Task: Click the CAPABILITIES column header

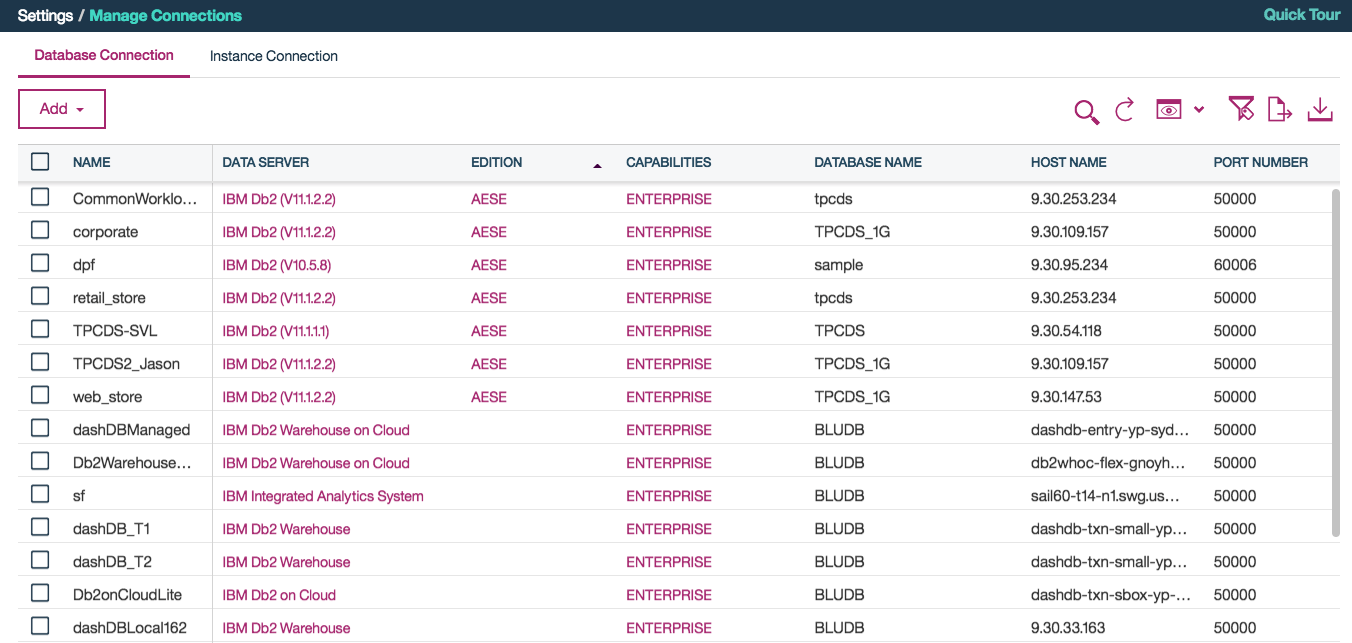Action: click(x=669, y=162)
